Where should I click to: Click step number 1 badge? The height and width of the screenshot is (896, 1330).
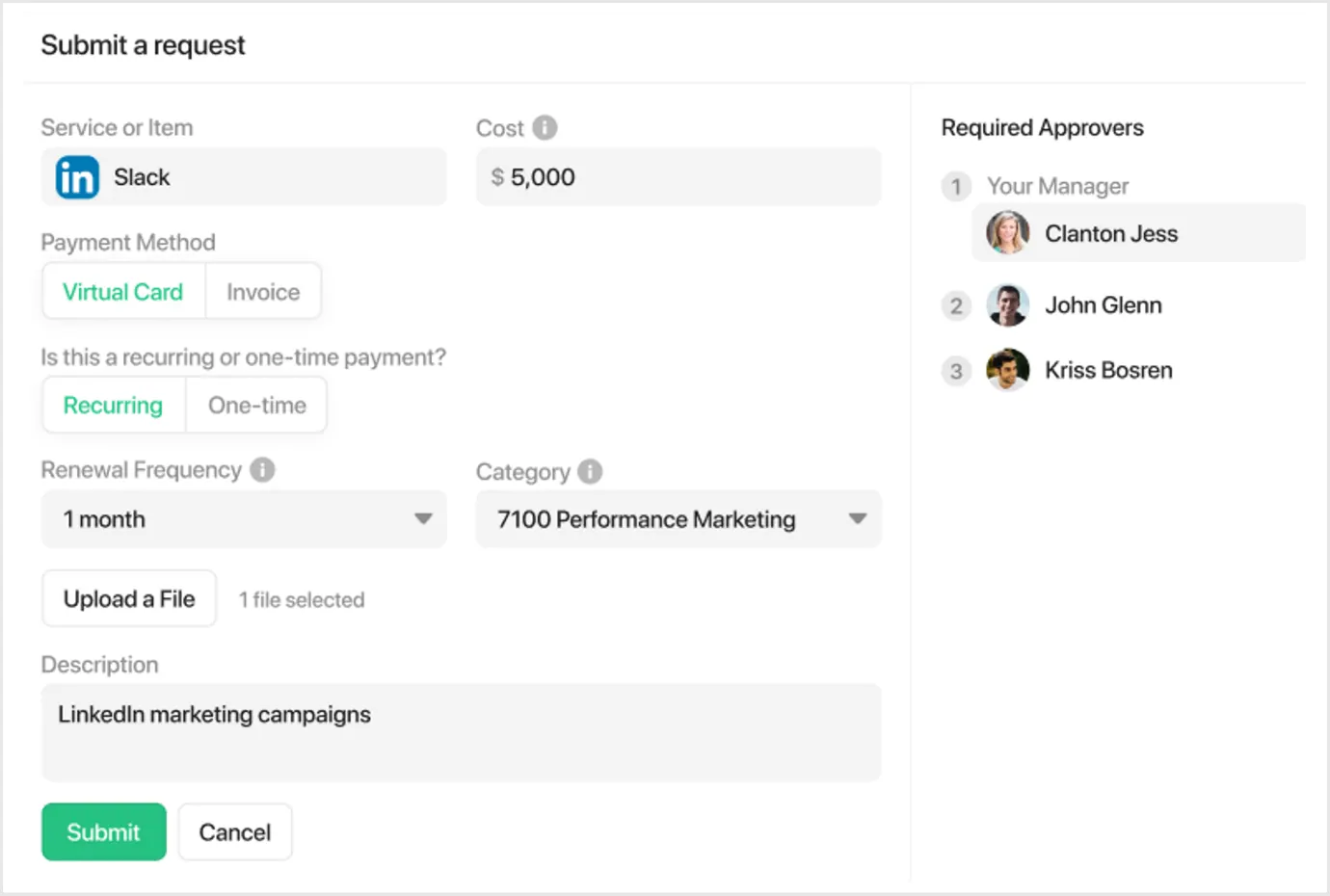click(x=956, y=186)
